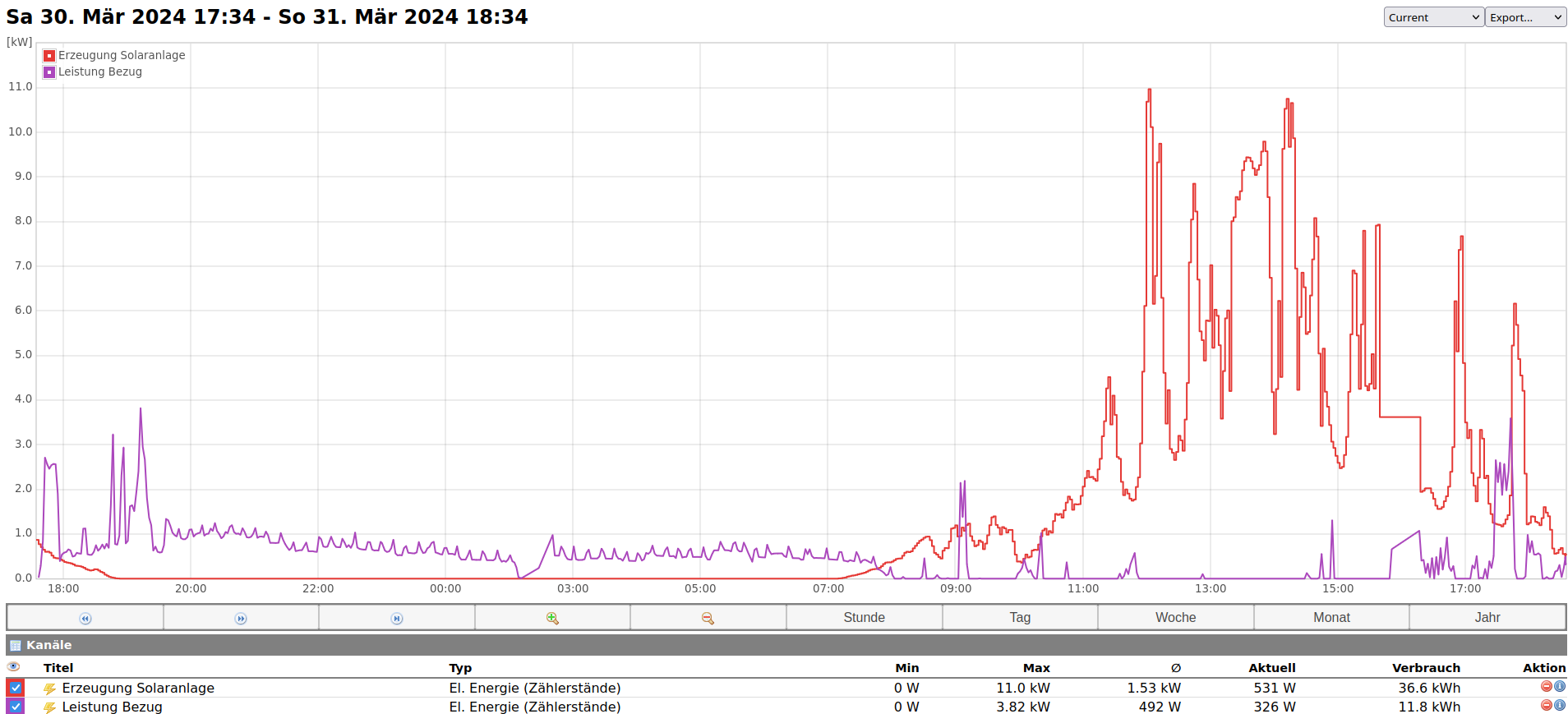Zoom out of the chart timeline
This screenshot has height=714, width=1568.
pos(708,618)
